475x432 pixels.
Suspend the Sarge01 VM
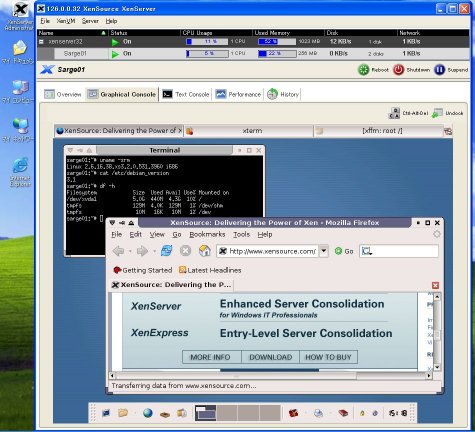(451, 70)
